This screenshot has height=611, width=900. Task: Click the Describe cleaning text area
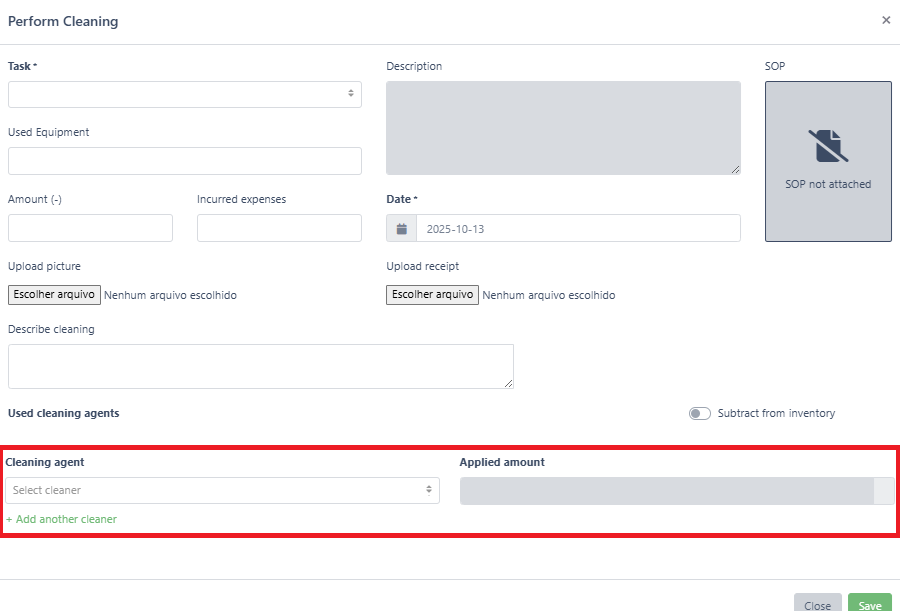coord(260,366)
